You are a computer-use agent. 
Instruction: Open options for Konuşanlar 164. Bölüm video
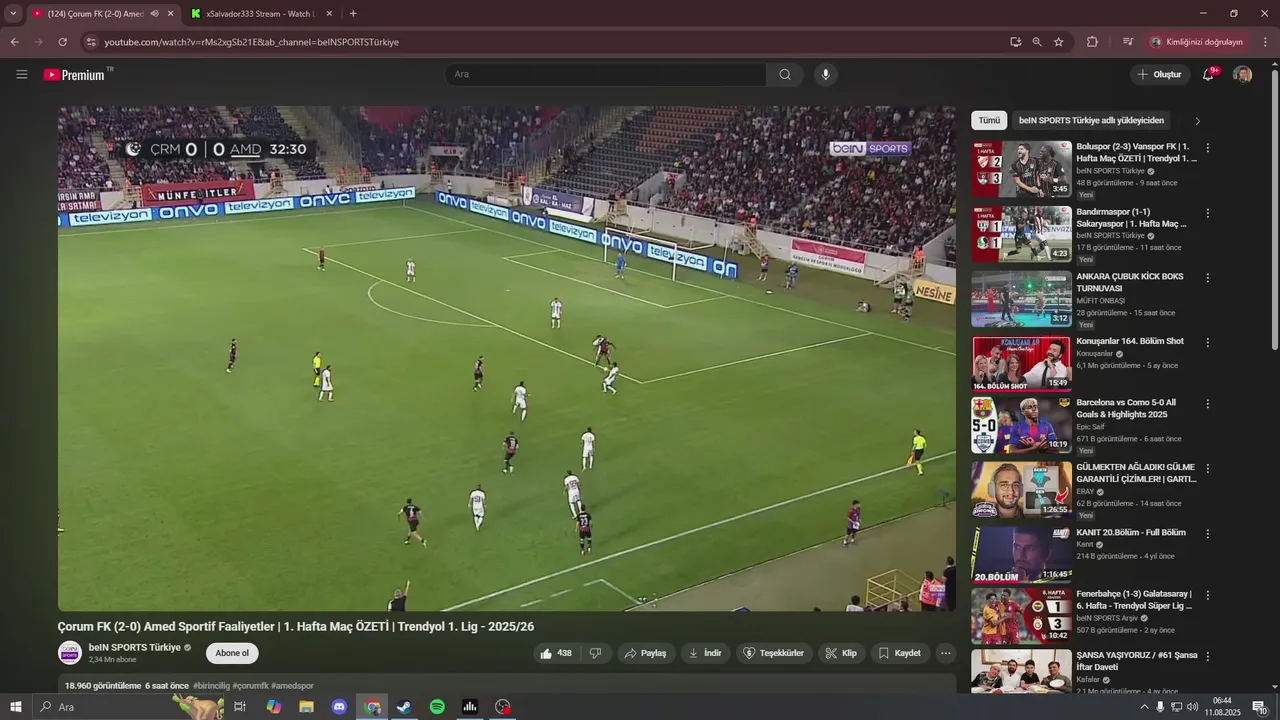click(1207, 342)
